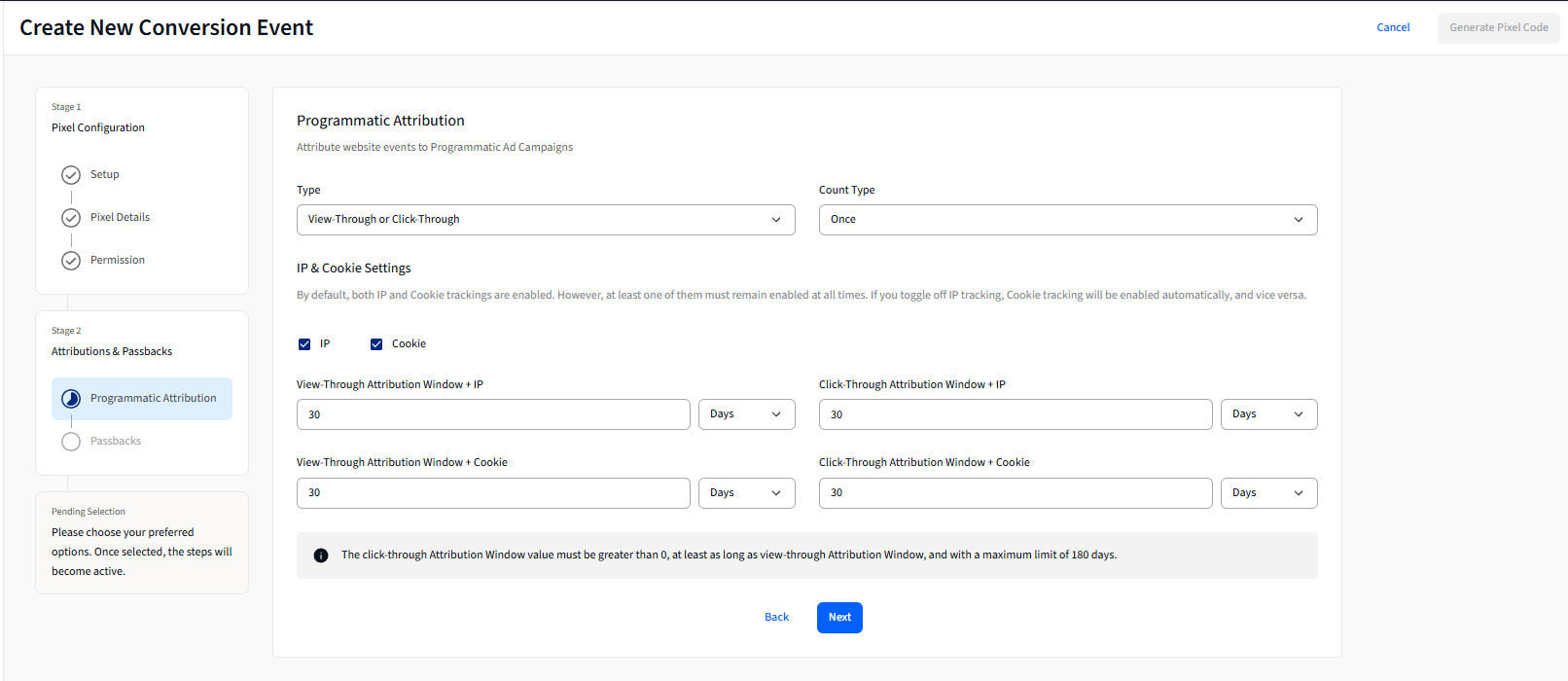This screenshot has width=1568, height=681.
Task: Select the Programmatic Attribution step
Action: 142,399
